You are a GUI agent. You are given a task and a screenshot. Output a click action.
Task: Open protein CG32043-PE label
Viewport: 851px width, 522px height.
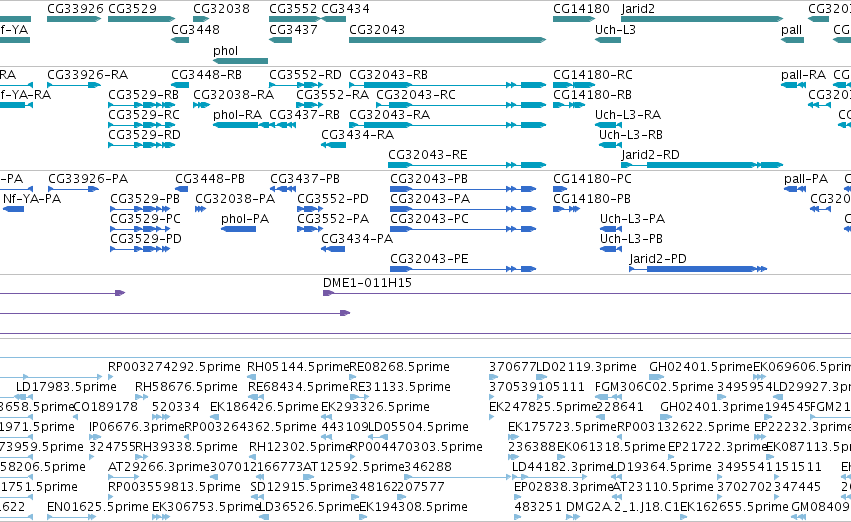(429, 259)
